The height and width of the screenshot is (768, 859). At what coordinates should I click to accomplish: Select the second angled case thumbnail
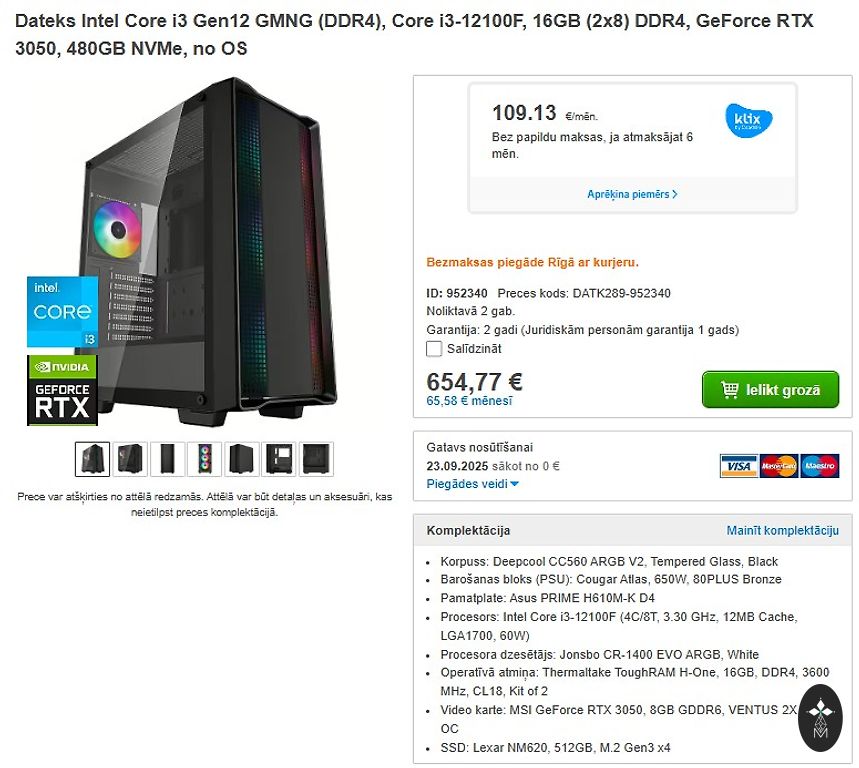tap(130, 458)
